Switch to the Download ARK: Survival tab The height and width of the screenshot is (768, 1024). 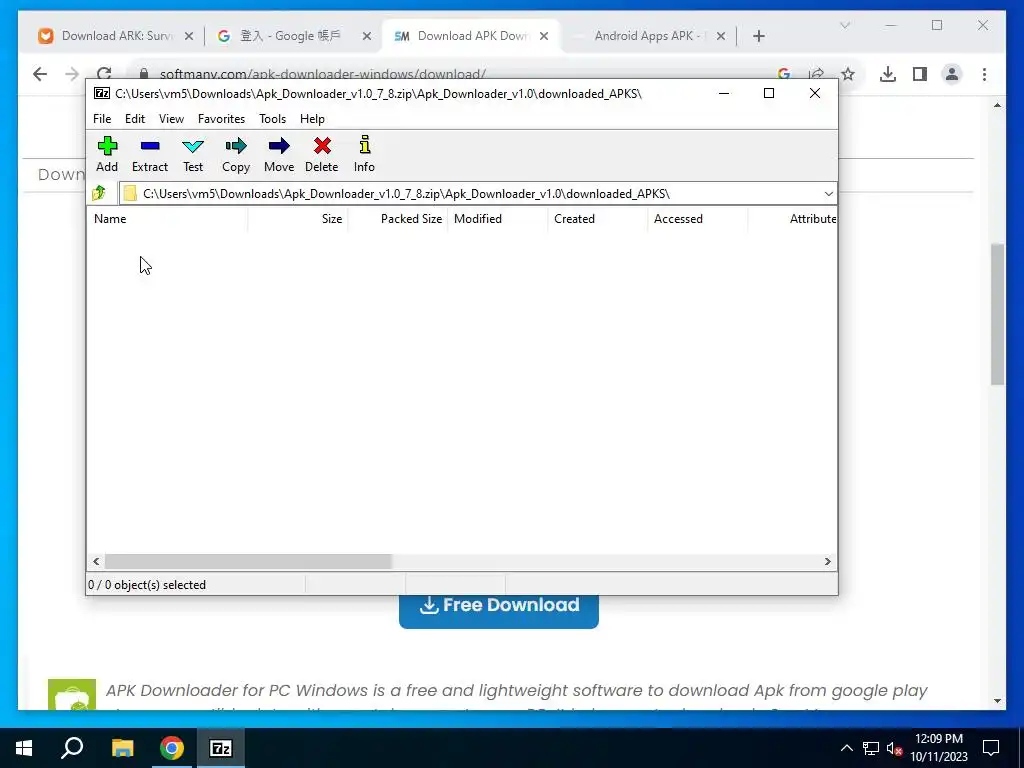(x=116, y=36)
